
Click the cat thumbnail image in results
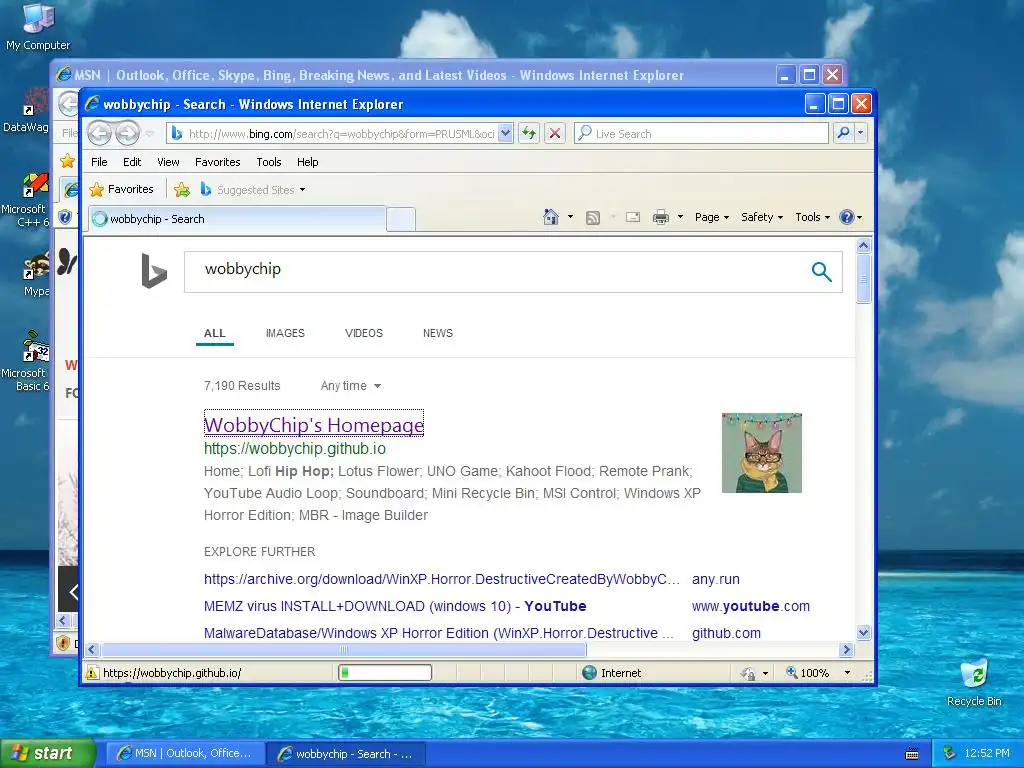click(761, 453)
